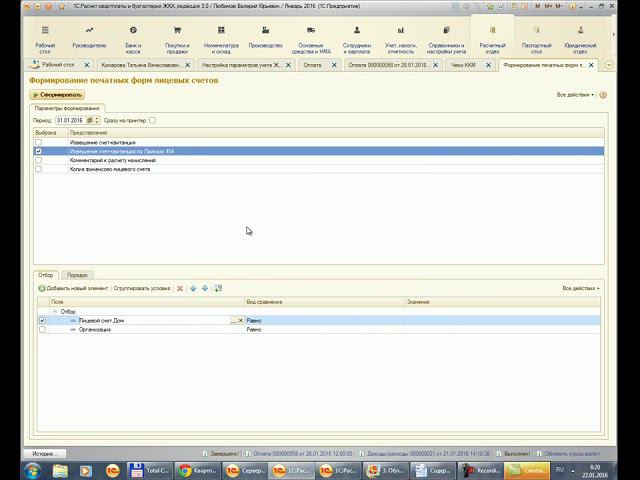Image resolution: width=640 pixels, height=480 pixels.
Task: Open the Номенклатура и склад section
Action: 221,39
